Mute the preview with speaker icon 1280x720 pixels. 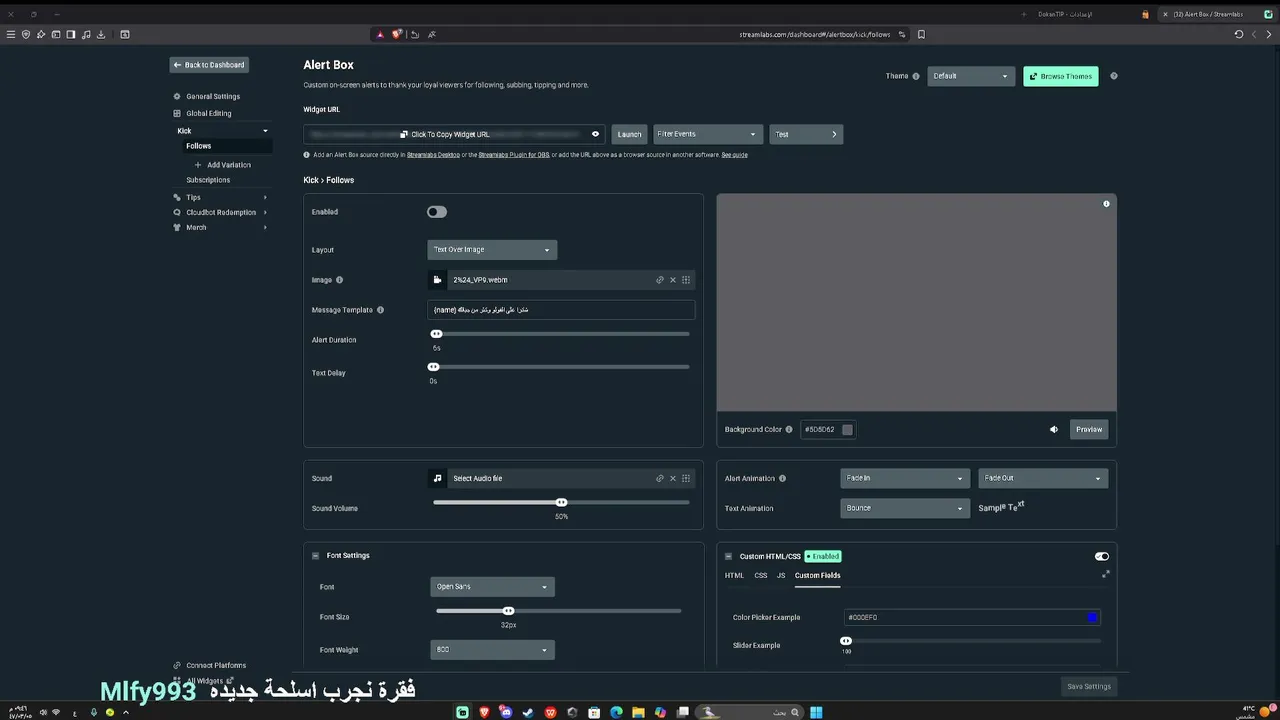(1054, 430)
